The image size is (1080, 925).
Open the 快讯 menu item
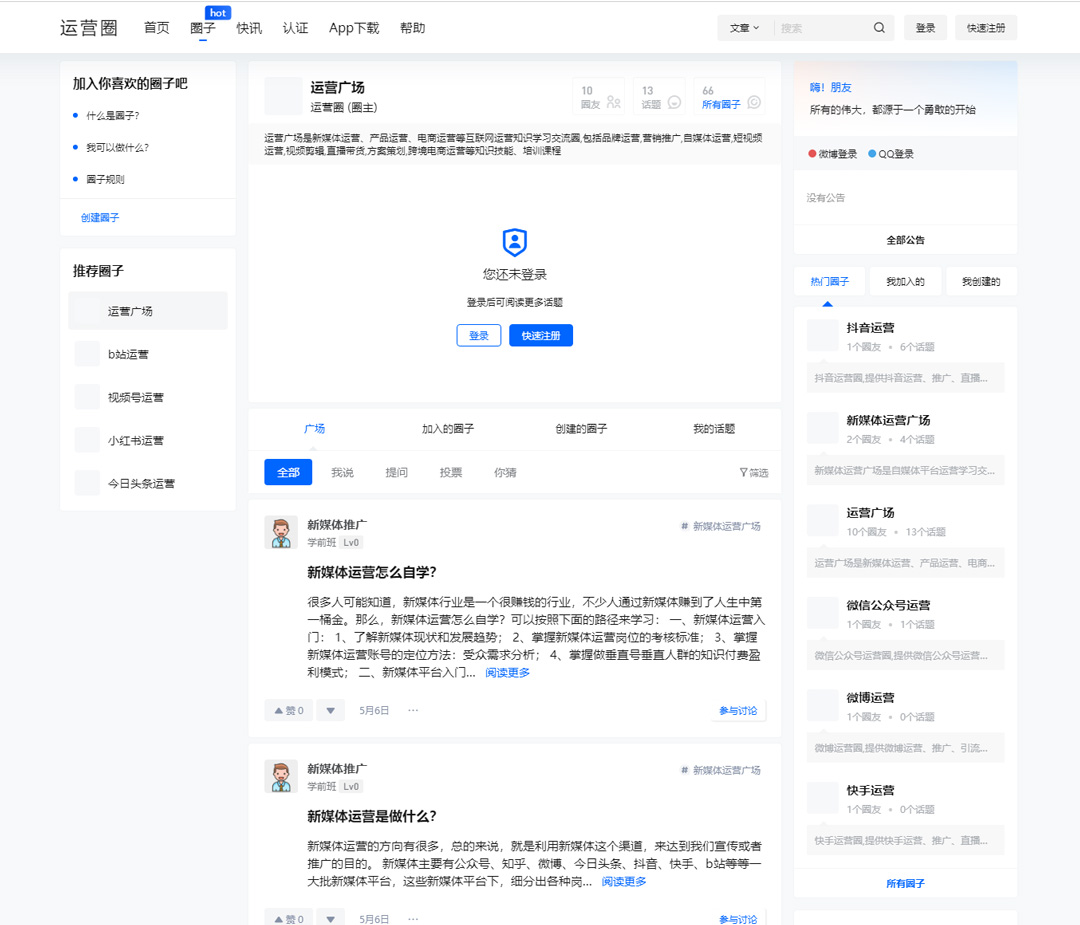pyautogui.click(x=248, y=28)
